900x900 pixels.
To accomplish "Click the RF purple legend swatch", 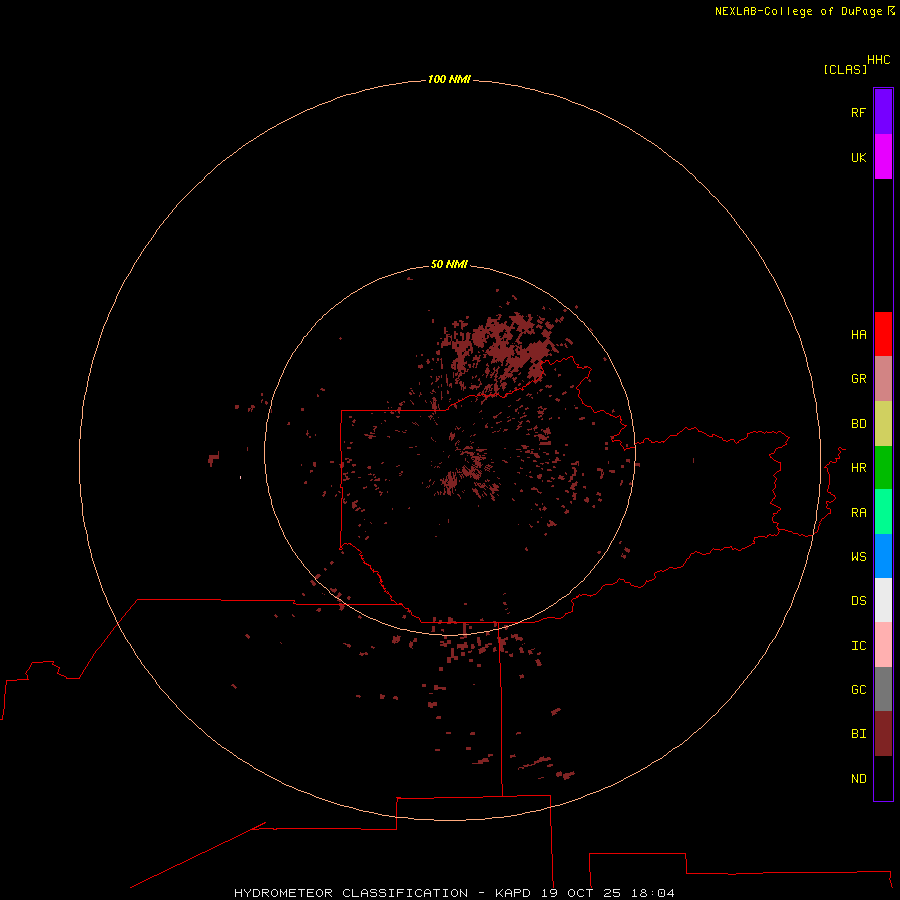I will [x=883, y=112].
